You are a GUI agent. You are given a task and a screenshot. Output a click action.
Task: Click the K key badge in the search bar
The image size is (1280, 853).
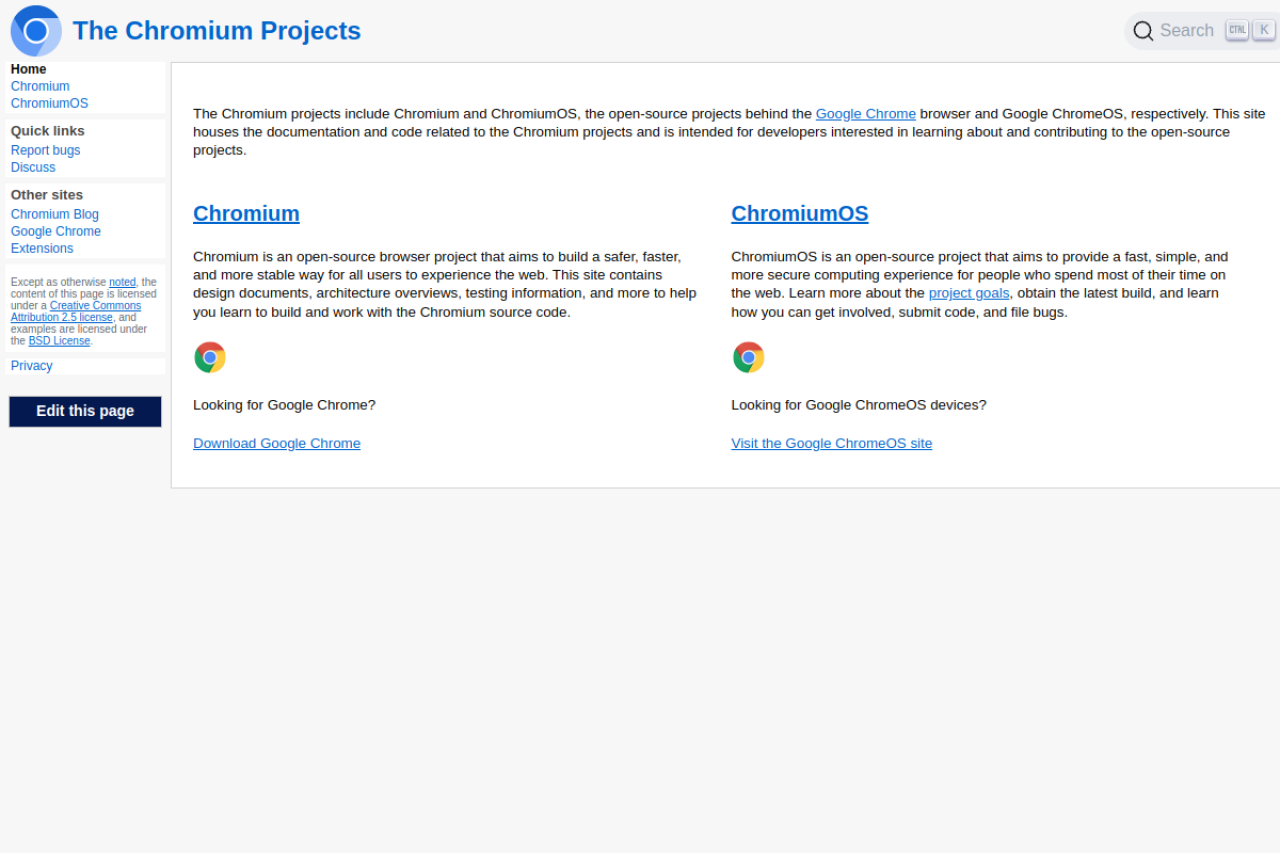coord(1263,29)
